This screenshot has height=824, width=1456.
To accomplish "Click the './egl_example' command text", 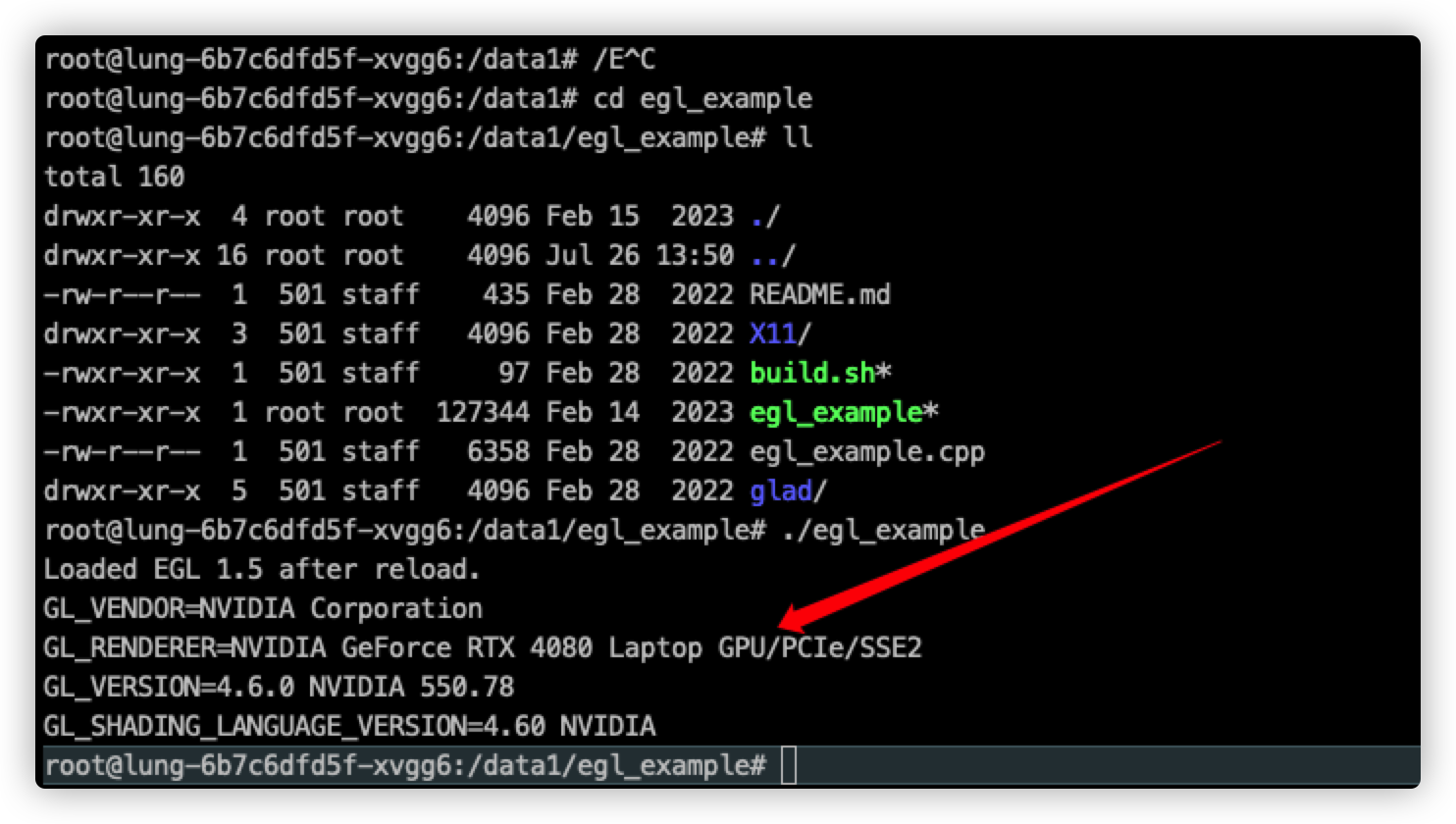I will pos(883,531).
